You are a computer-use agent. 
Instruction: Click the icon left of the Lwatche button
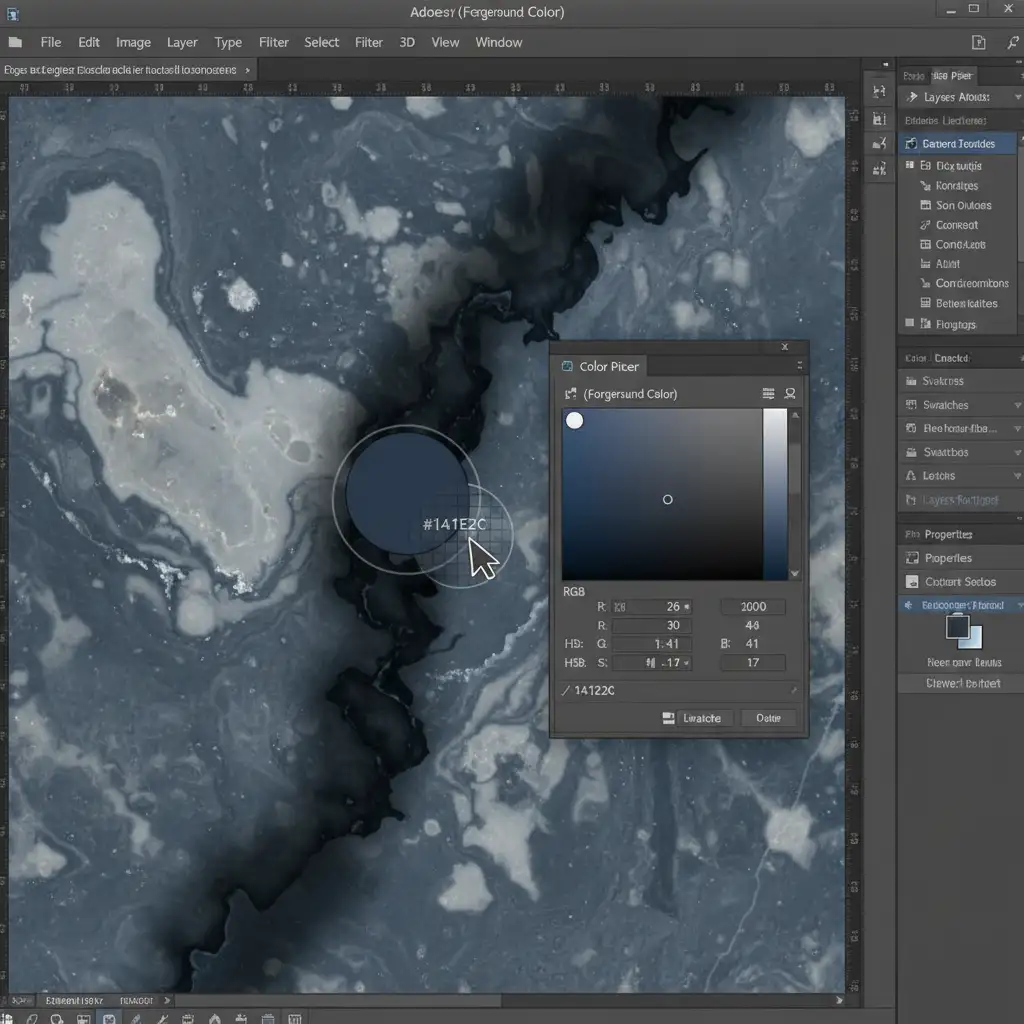[668, 718]
